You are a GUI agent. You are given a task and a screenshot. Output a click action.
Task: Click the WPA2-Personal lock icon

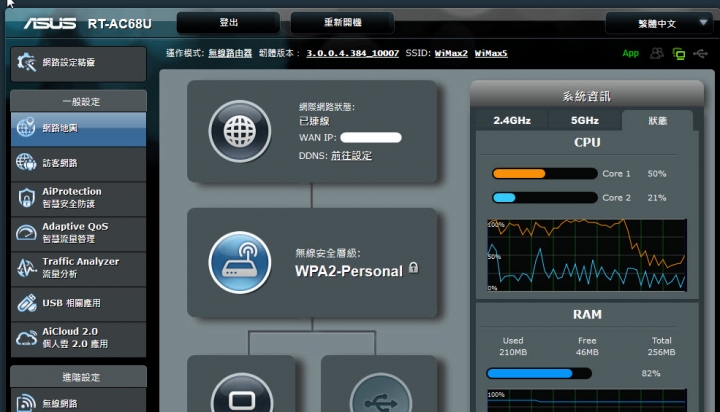tap(413, 268)
